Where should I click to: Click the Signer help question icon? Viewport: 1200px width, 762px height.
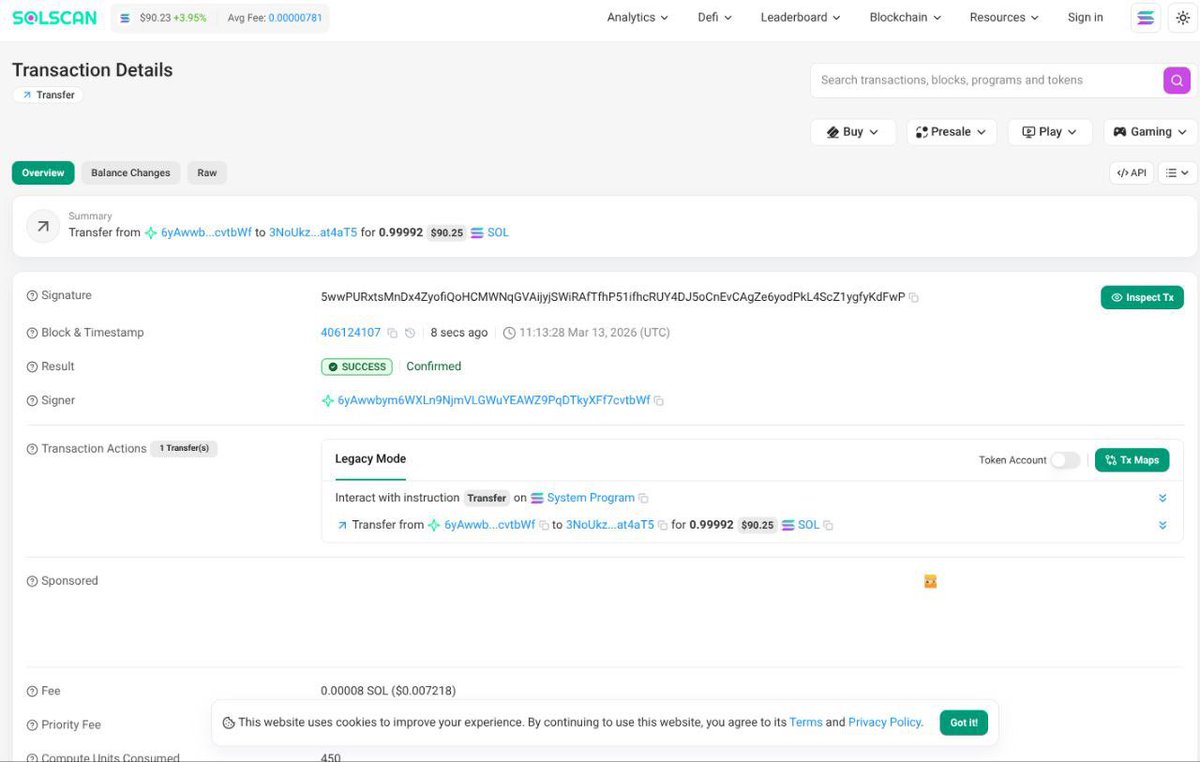[32, 401]
